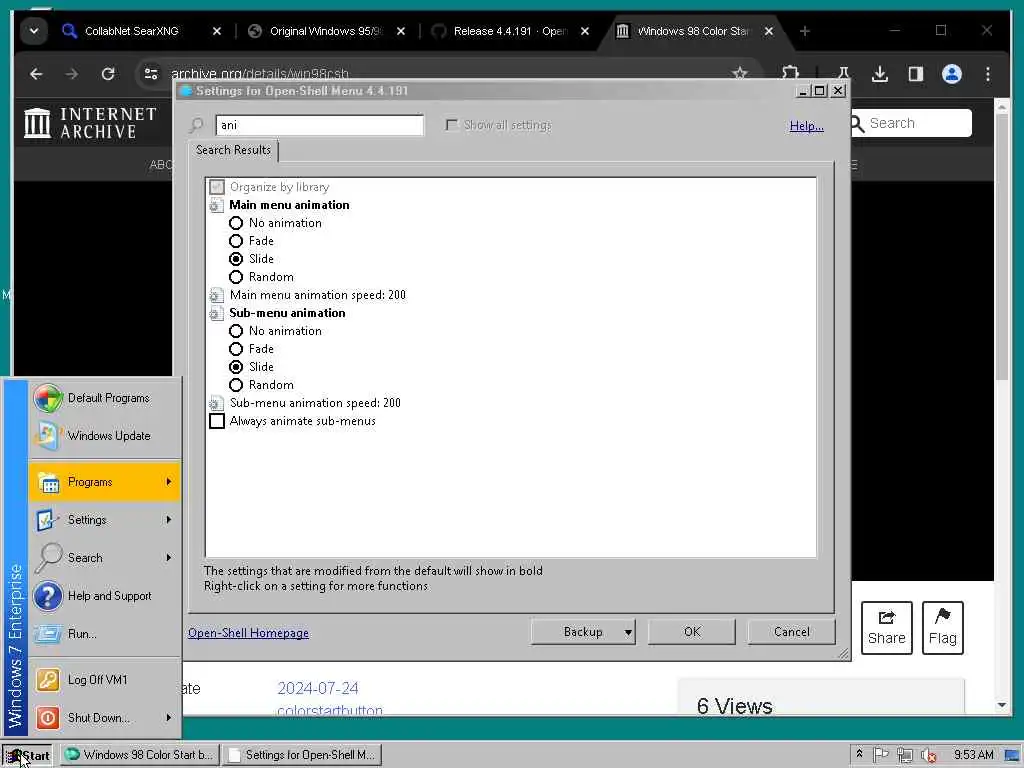Click the Start button on taskbar
1024x768 pixels.
click(27, 755)
